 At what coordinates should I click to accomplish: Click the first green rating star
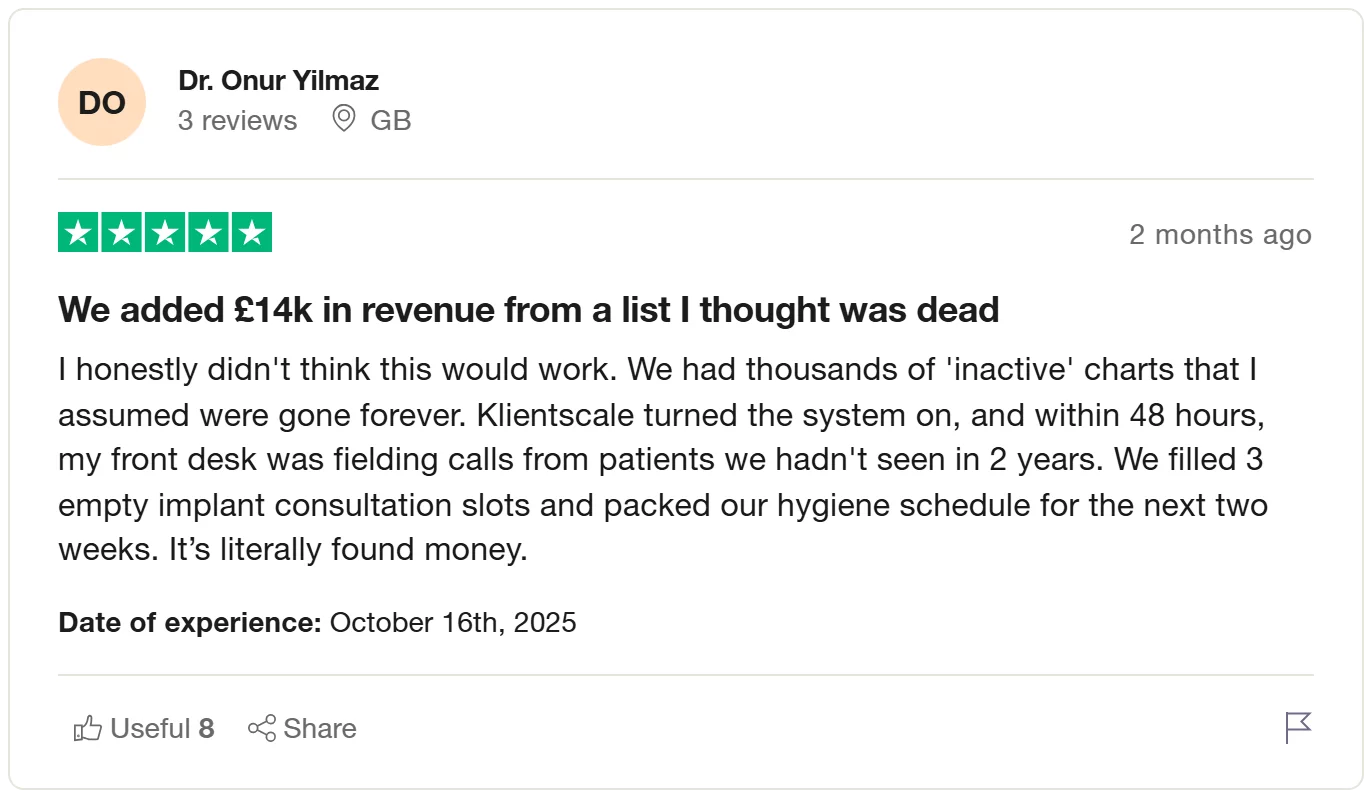(x=79, y=233)
